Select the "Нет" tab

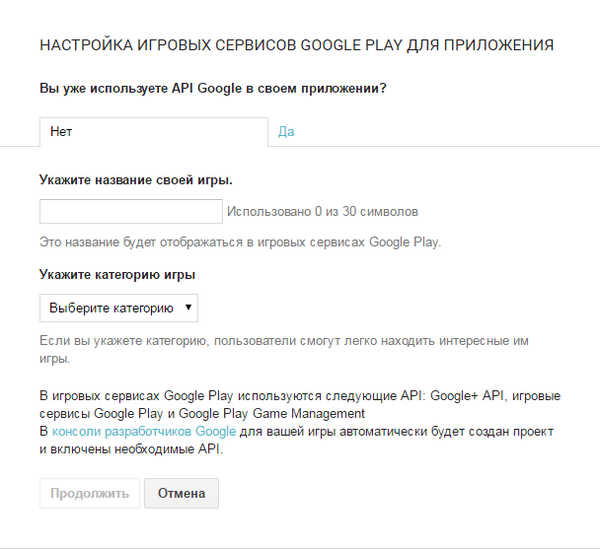[x=153, y=132]
